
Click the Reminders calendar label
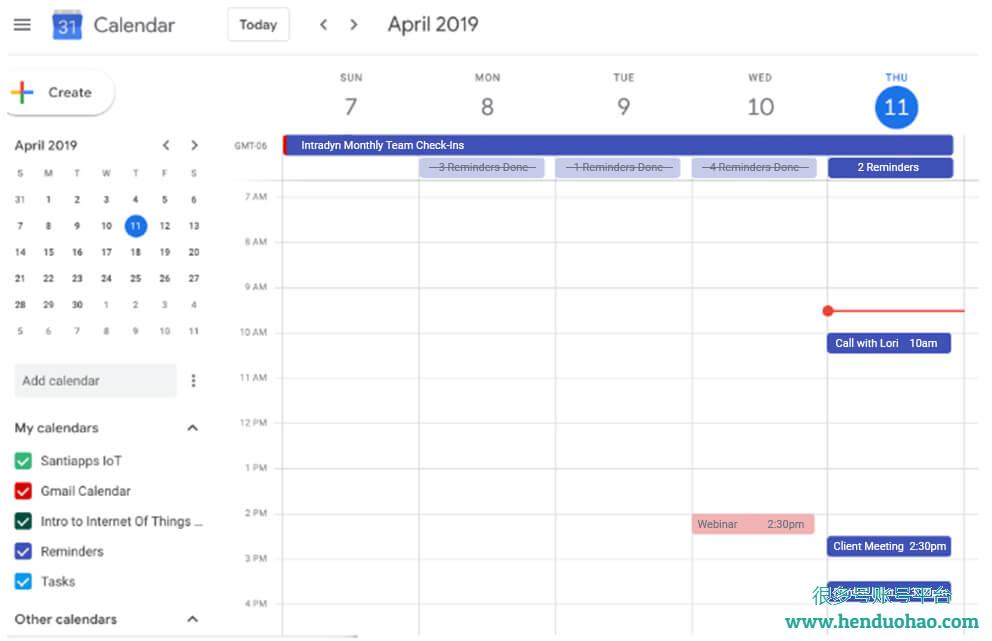tap(72, 551)
